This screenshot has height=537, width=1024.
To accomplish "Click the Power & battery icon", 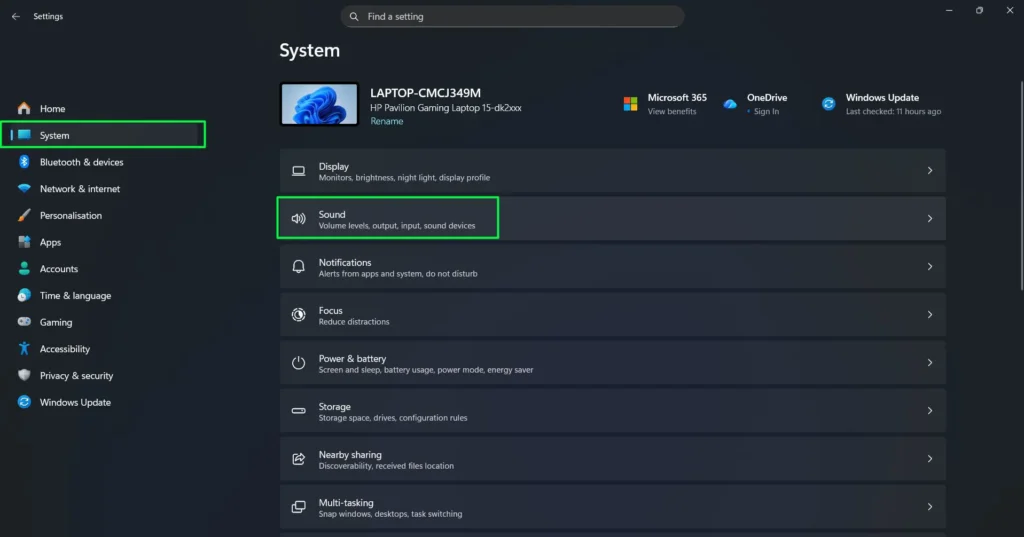I will tap(298, 363).
